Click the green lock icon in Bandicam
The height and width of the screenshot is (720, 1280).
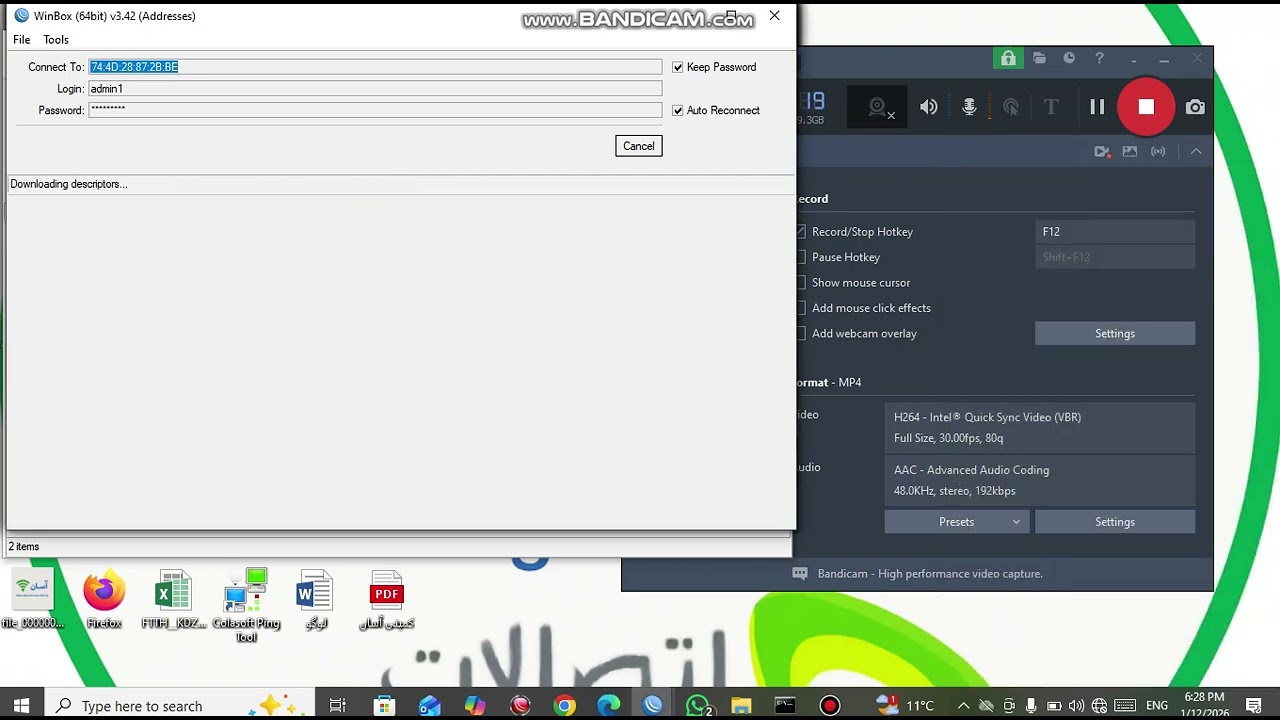click(x=1008, y=59)
